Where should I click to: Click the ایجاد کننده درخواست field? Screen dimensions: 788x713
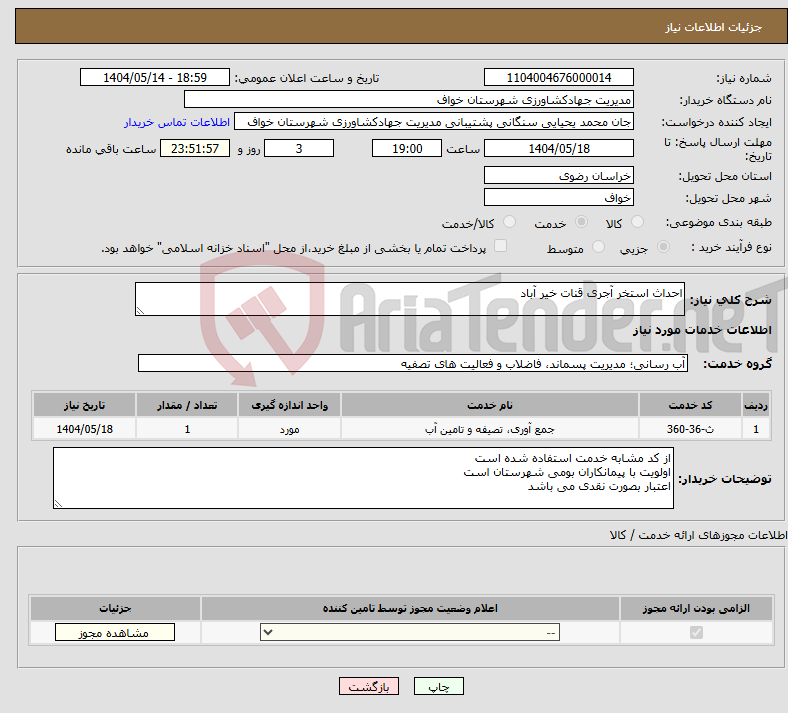434,122
